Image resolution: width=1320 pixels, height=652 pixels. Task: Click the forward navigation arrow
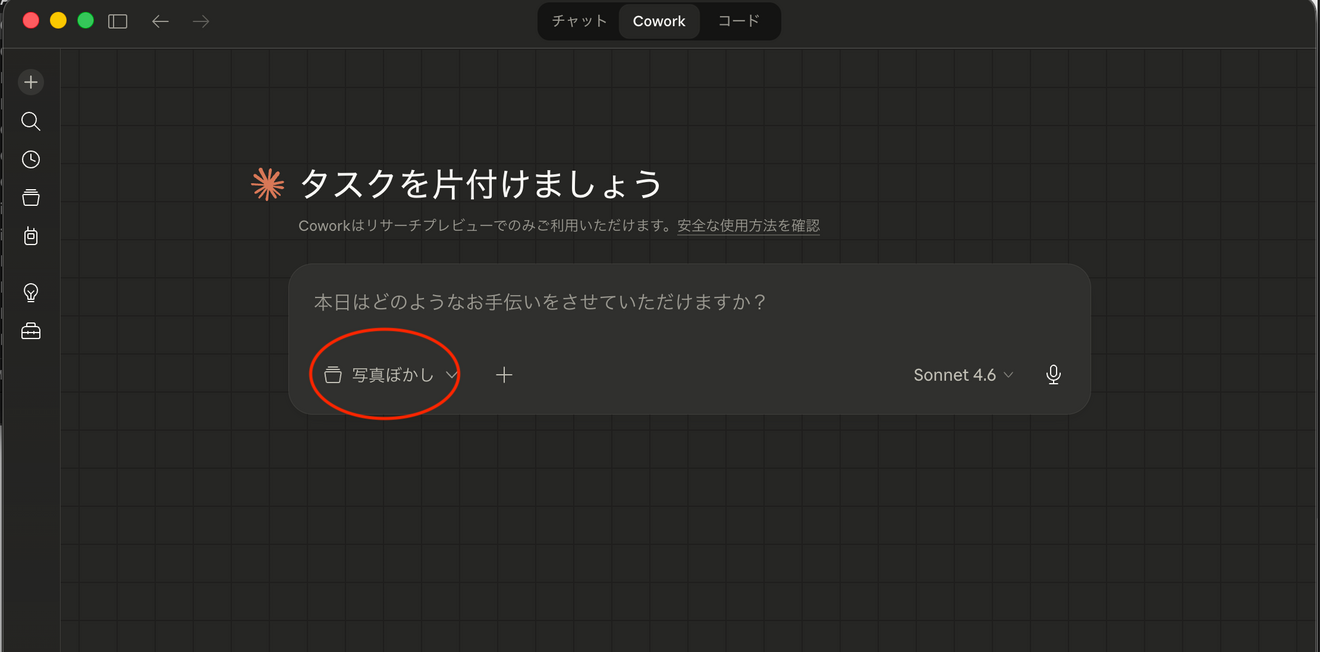click(x=200, y=20)
